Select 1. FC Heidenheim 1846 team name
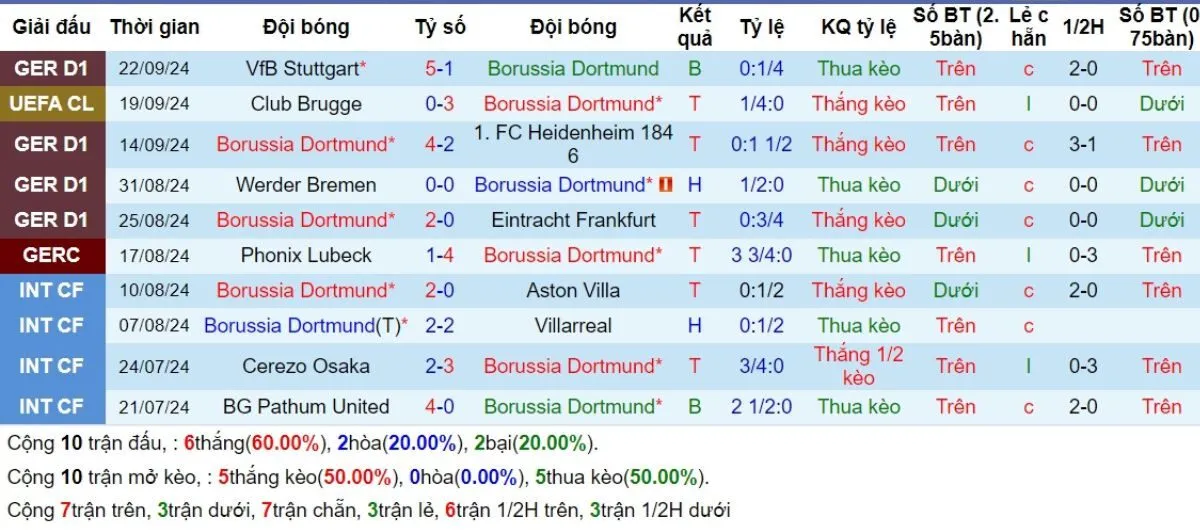The height and width of the screenshot is (530, 1200). [573, 144]
